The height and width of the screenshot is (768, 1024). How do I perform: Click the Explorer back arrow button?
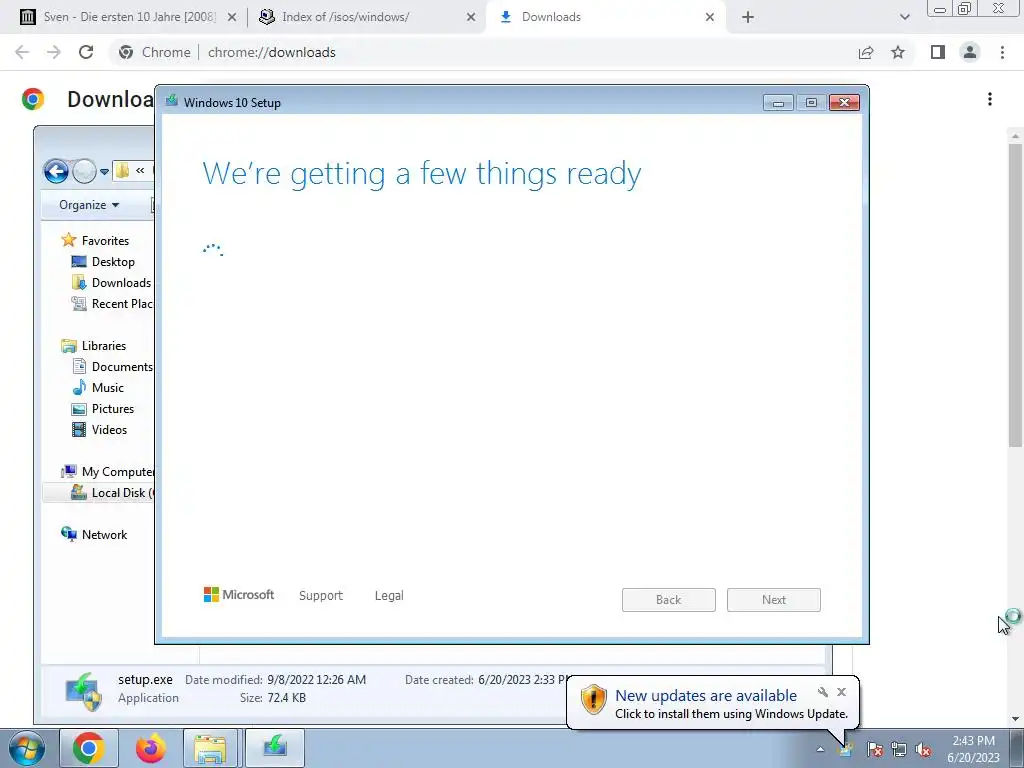point(56,172)
